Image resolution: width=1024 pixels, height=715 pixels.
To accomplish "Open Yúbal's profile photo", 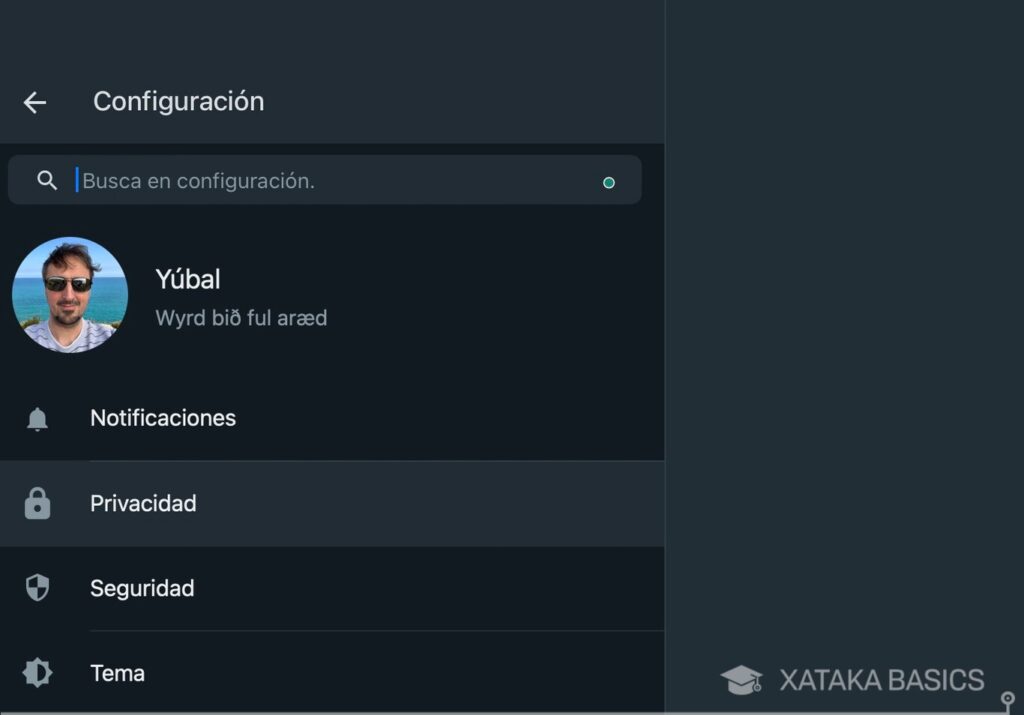I will [x=70, y=295].
